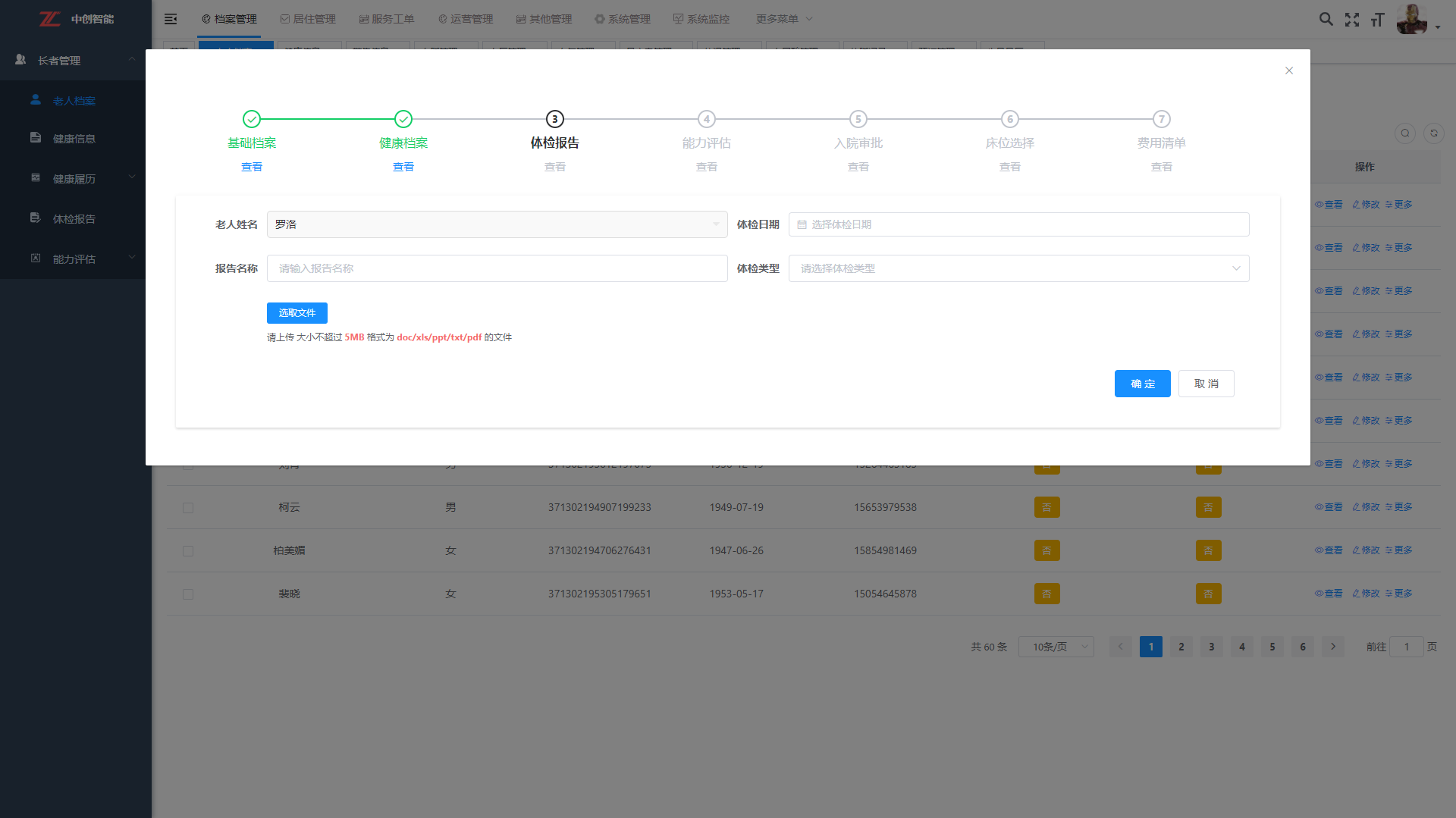
Task: Click the search magnifier icon in header
Action: point(1326,19)
